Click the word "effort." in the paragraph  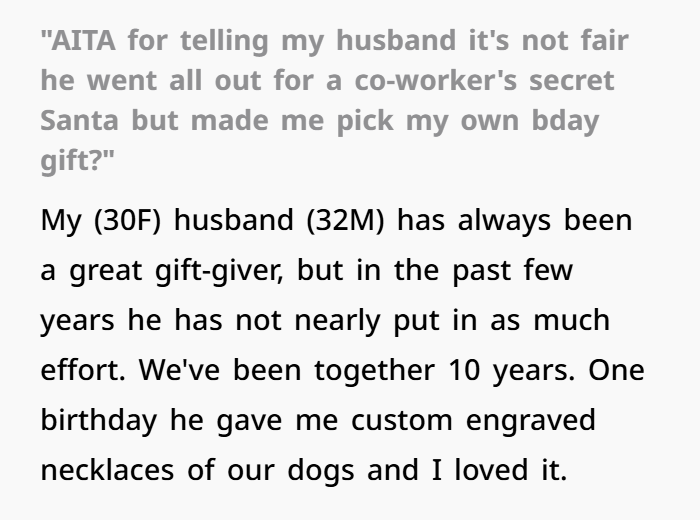83,370
